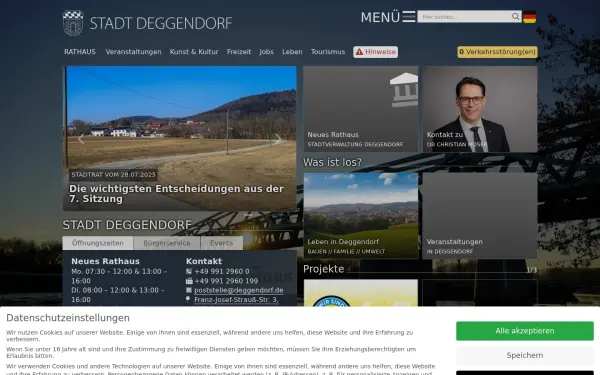Screen dimensions: 600x375
Task: Open Leben menu item
Action: click(292, 52)
